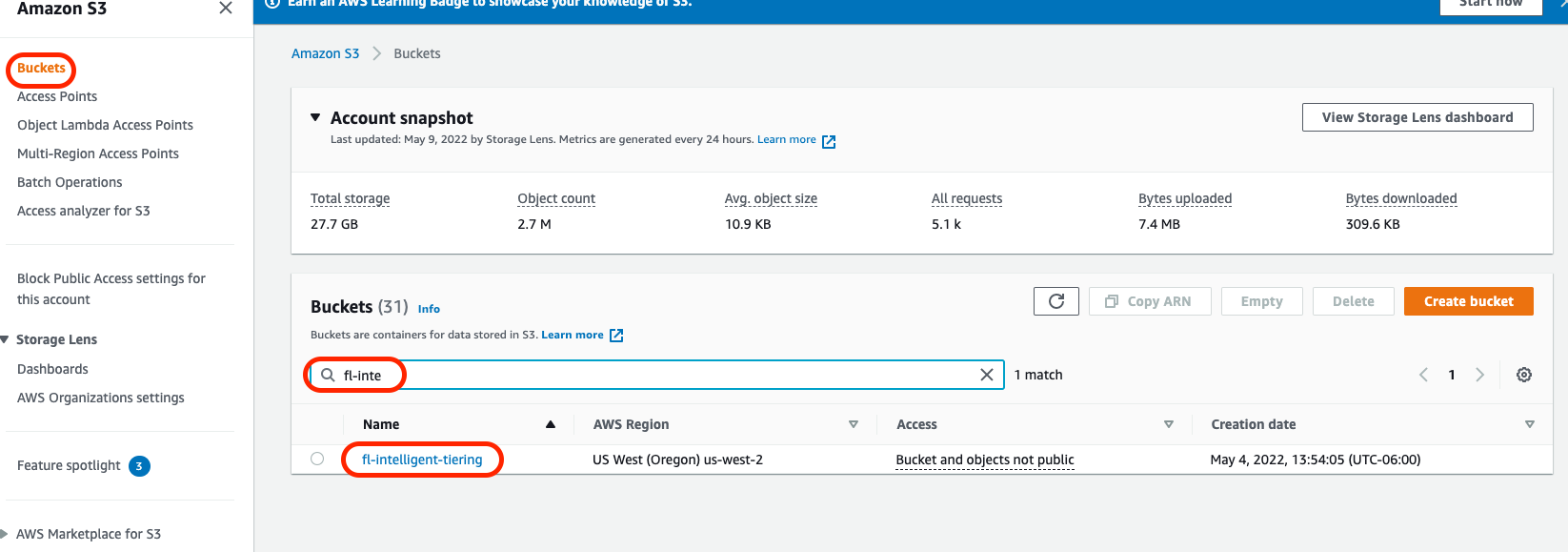
Task: Expand AWS Marketplace for S3 section
Action: tap(6, 534)
